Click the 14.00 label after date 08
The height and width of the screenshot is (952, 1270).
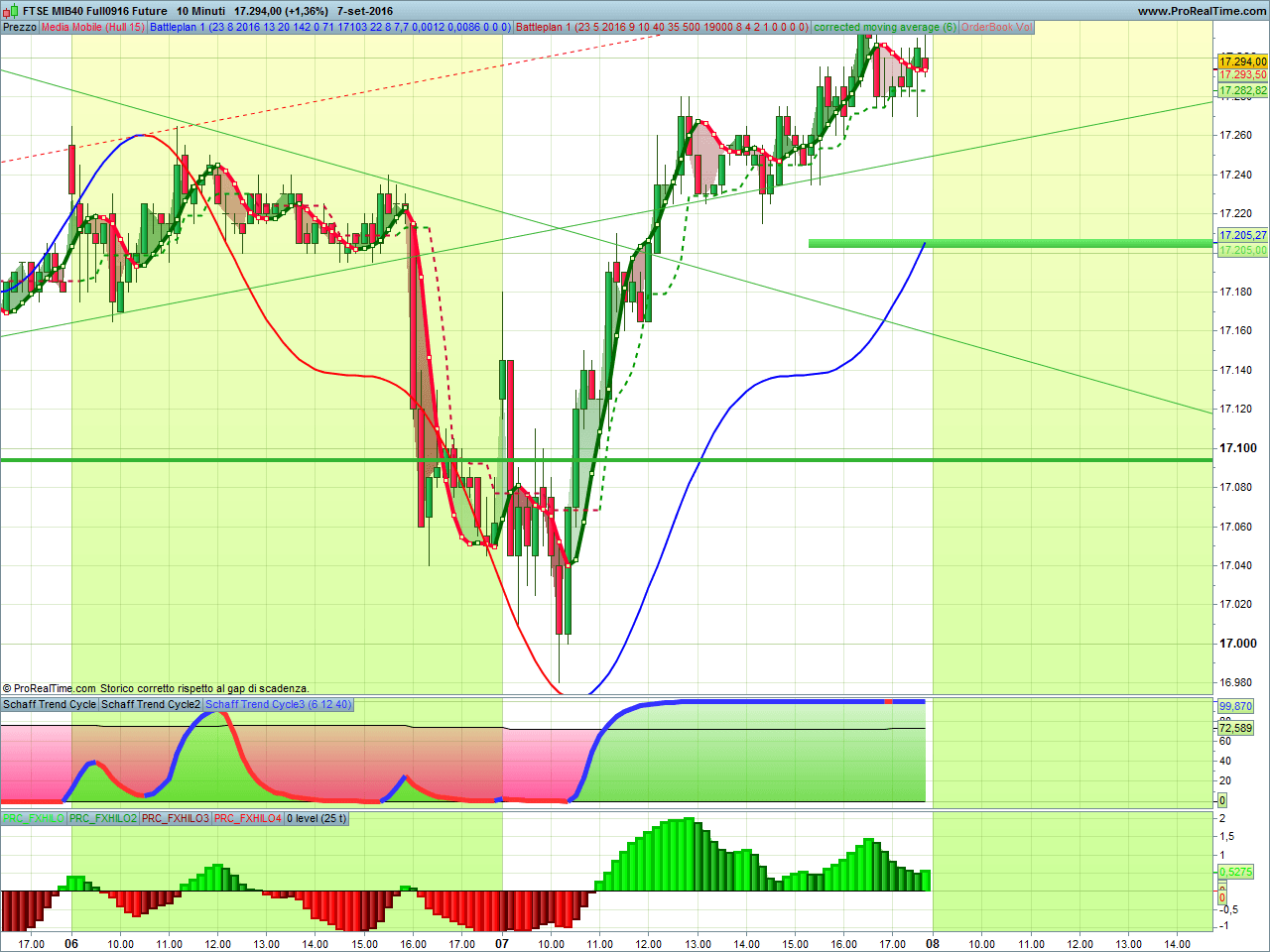click(x=1177, y=944)
